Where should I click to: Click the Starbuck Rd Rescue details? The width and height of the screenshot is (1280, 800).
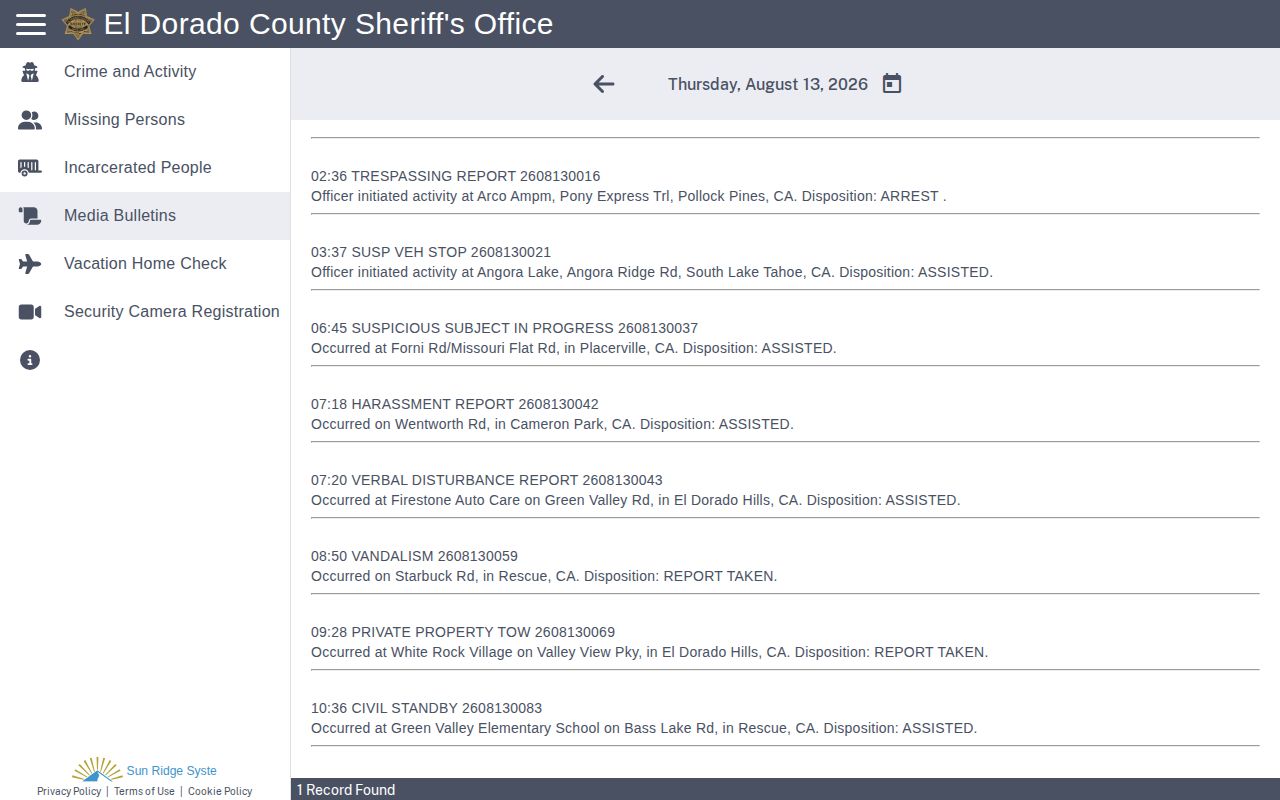(x=544, y=576)
